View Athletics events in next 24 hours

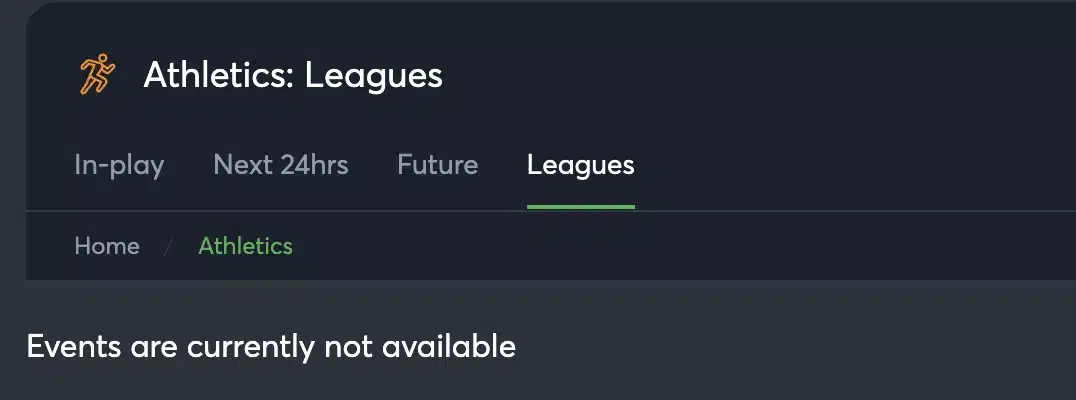[x=281, y=165]
